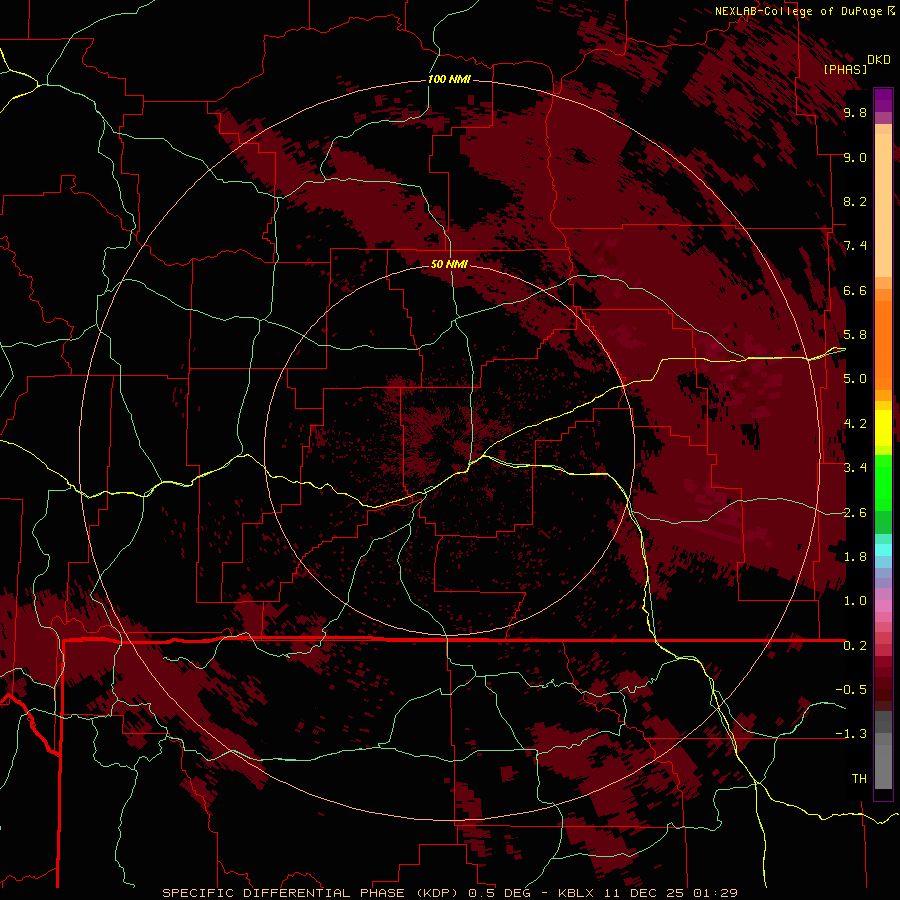Click the KBLX station identifier
900x900 pixels.
[576, 893]
